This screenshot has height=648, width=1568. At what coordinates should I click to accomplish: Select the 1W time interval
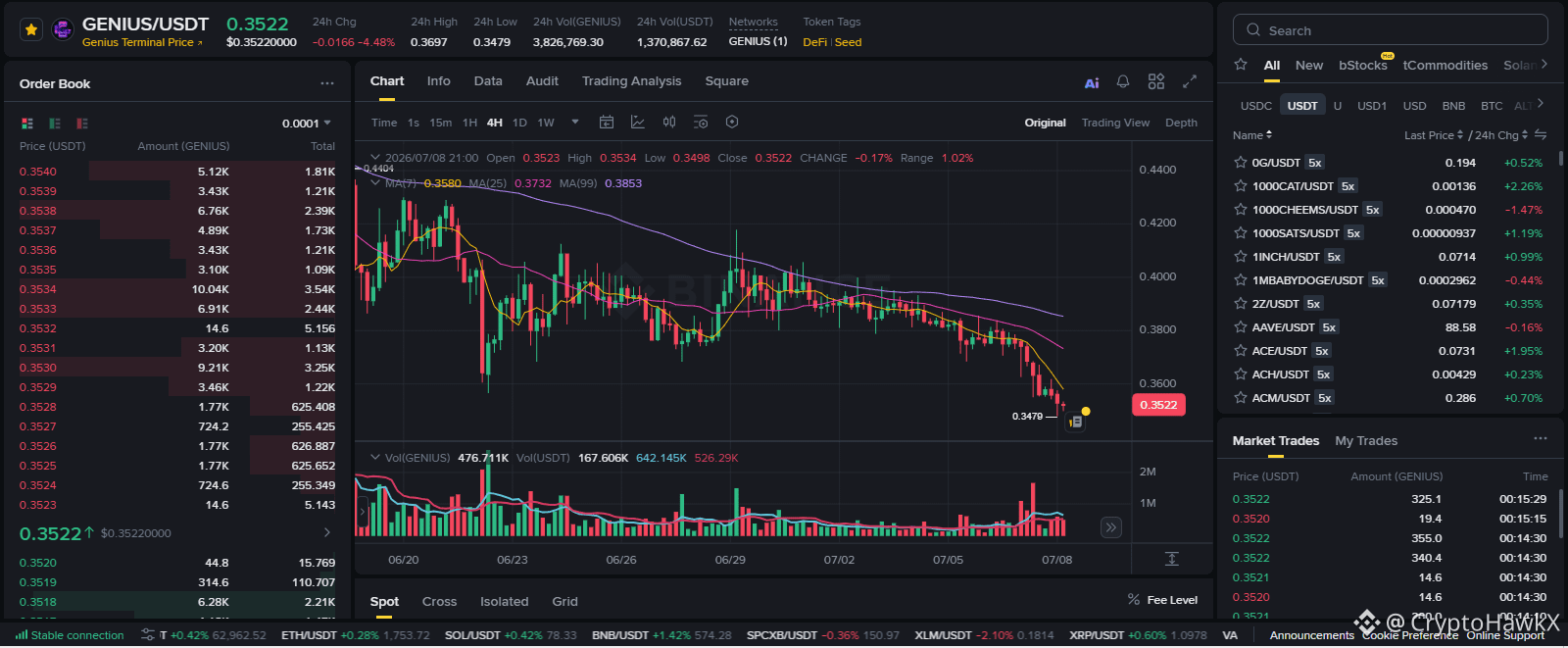point(546,123)
